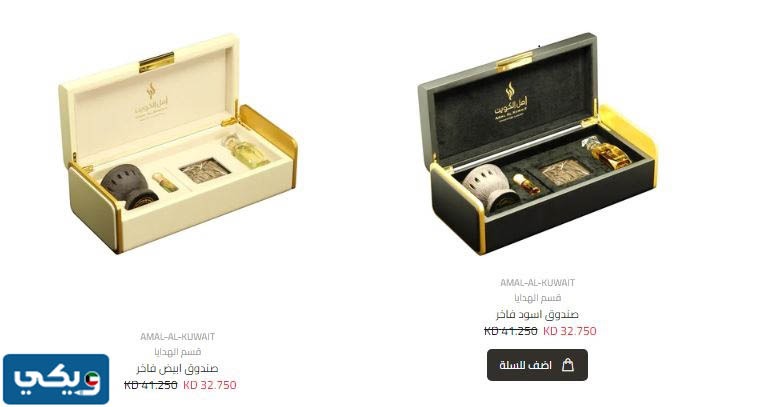
Task: Click sale price KD 32.750 under white box
Action: (209, 385)
